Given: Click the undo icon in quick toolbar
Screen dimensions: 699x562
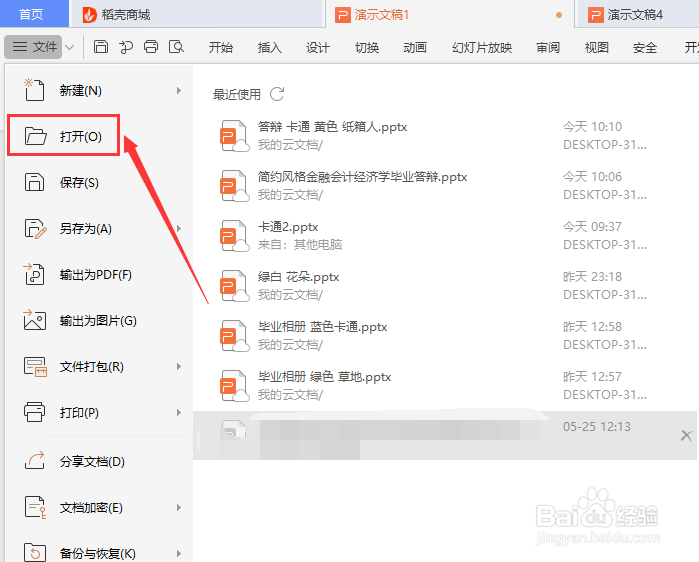Looking at the screenshot, I should click(126, 46).
